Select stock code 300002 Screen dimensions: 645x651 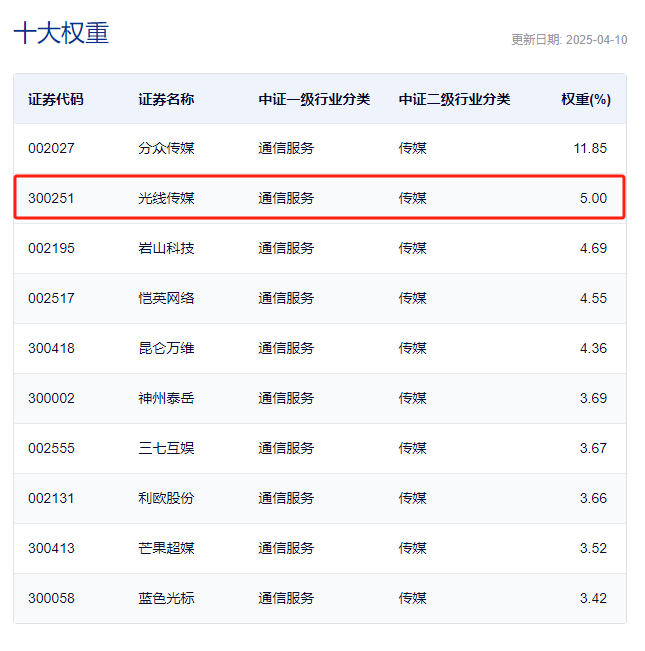[51, 398]
